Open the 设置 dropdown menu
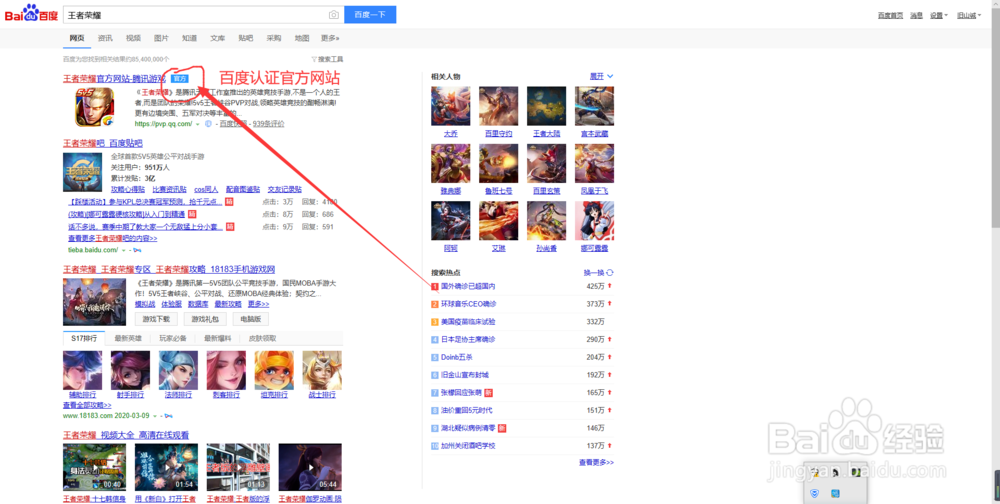This screenshot has width=1000, height=504. coord(938,15)
